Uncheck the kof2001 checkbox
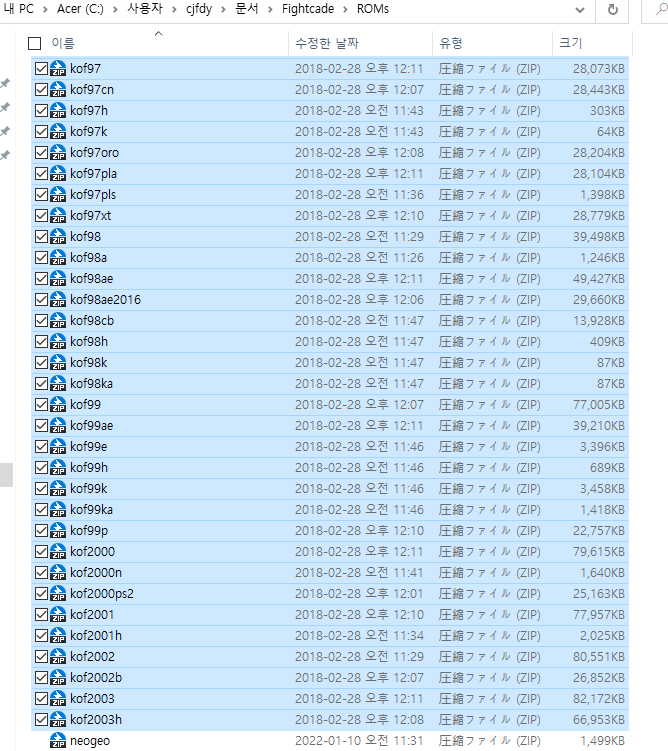Image resolution: width=668 pixels, height=751 pixels. (41, 614)
